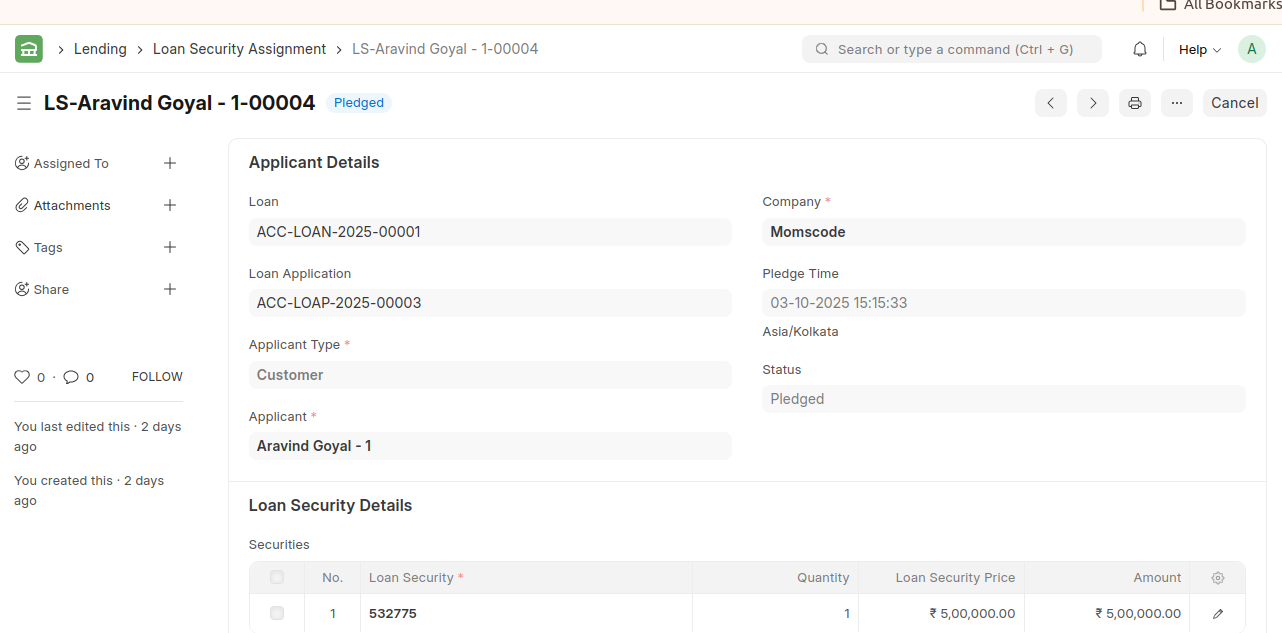Image resolution: width=1282 pixels, height=633 pixels.
Task: Add a tag using the Tags plus
Action: [170, 247]
